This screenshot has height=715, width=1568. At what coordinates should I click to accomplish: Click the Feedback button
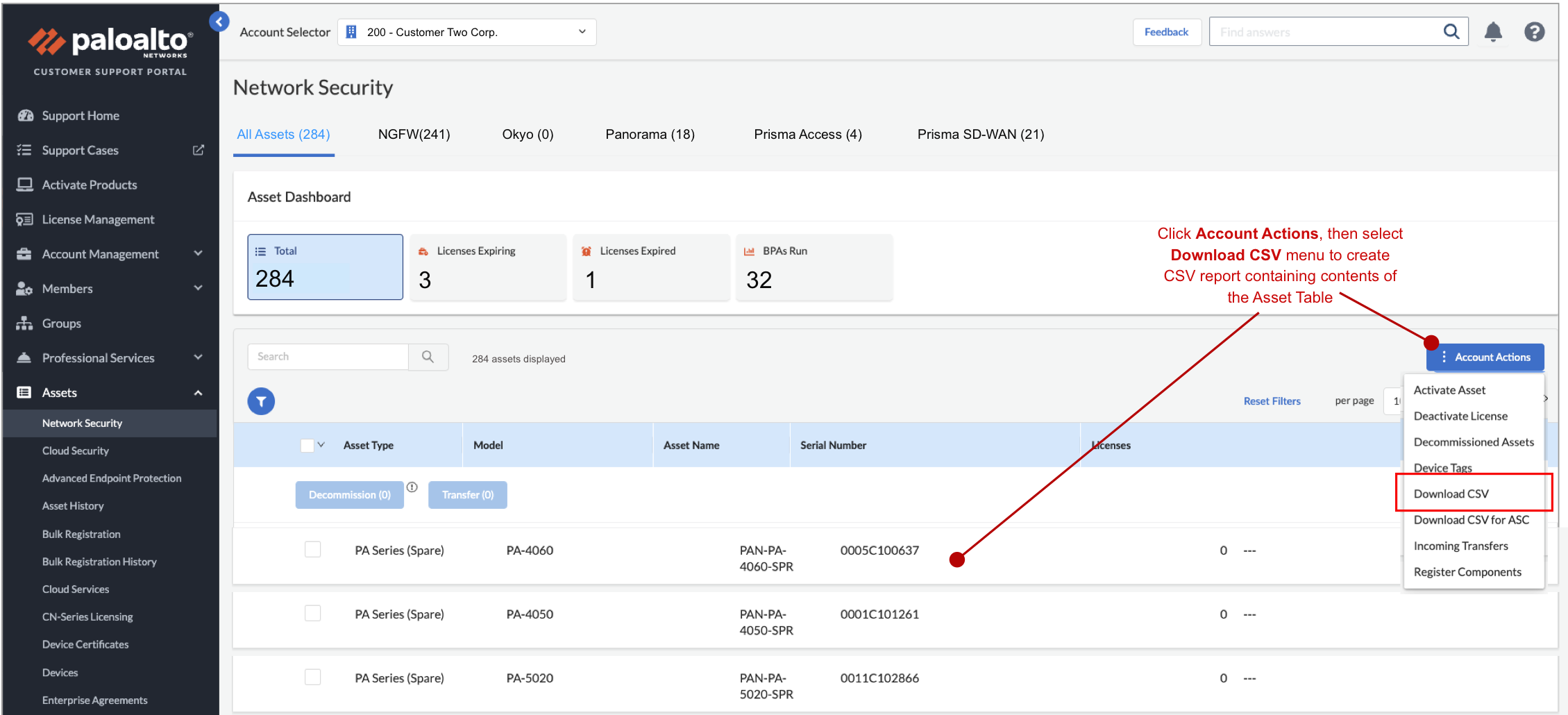(1166, 32)
